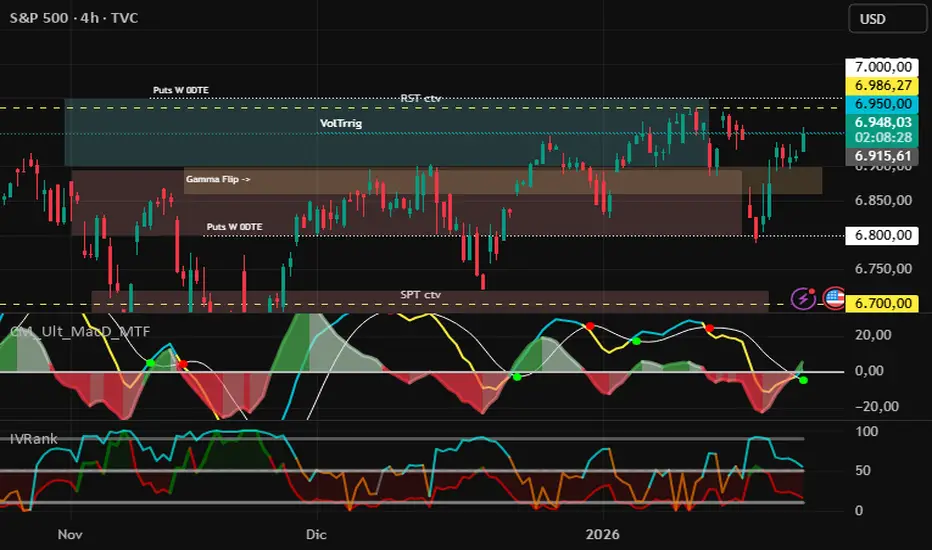
Task: Click the Dic month label on time axis
Action: 317,533
